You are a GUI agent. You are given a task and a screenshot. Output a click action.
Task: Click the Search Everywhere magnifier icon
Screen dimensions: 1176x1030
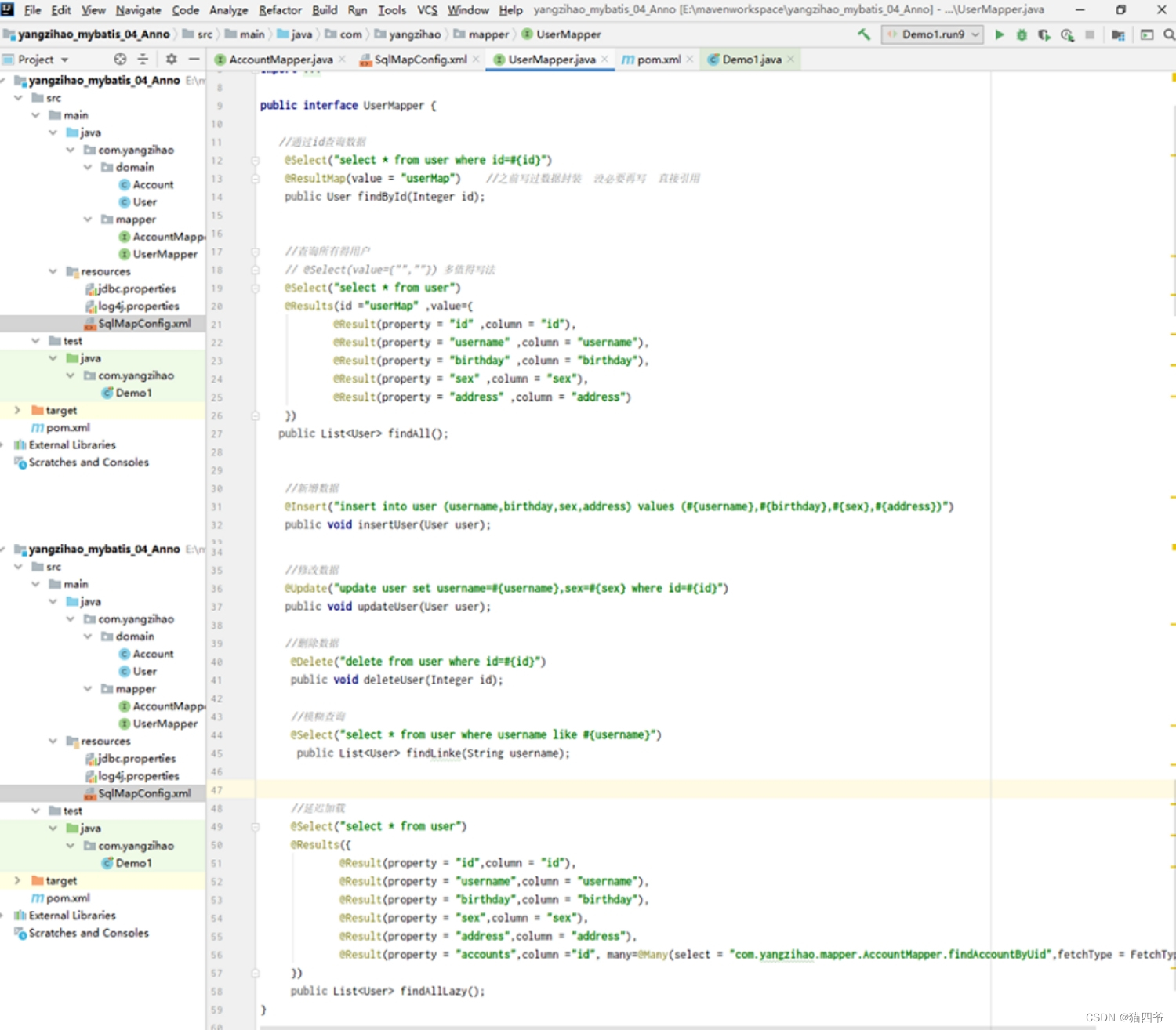pos(1169,34)
